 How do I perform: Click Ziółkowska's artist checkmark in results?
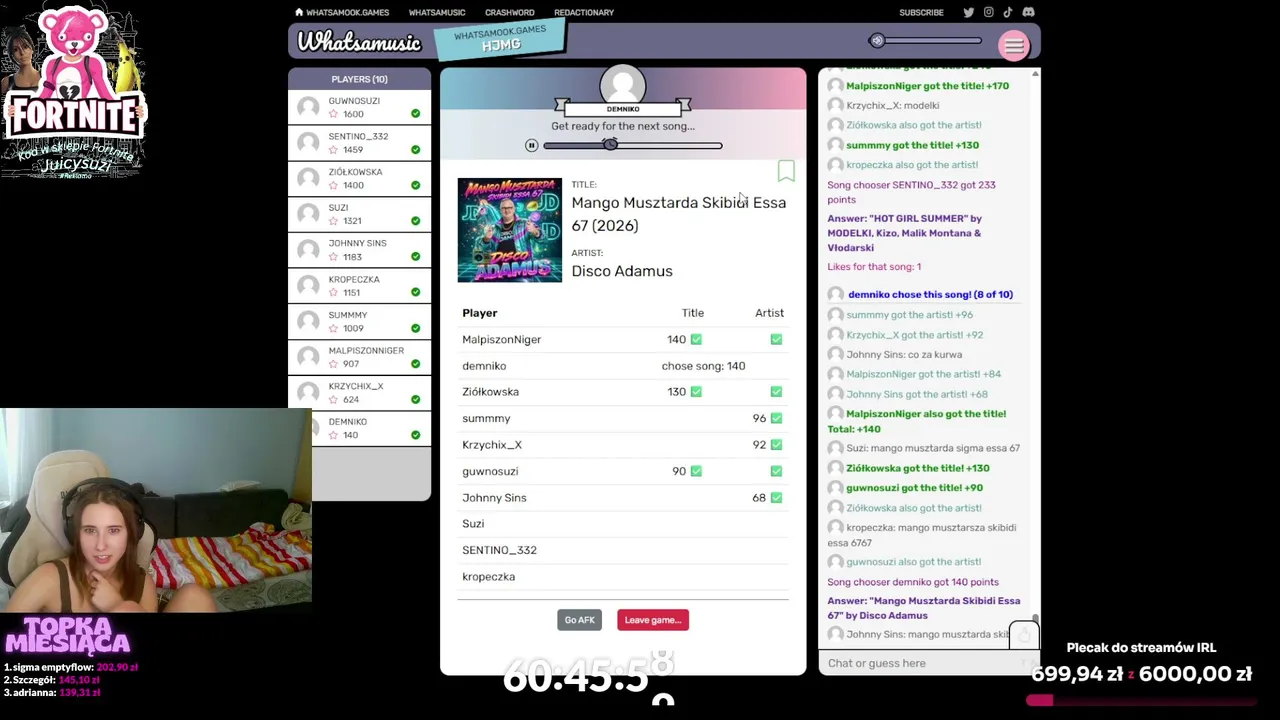(776, 392)
